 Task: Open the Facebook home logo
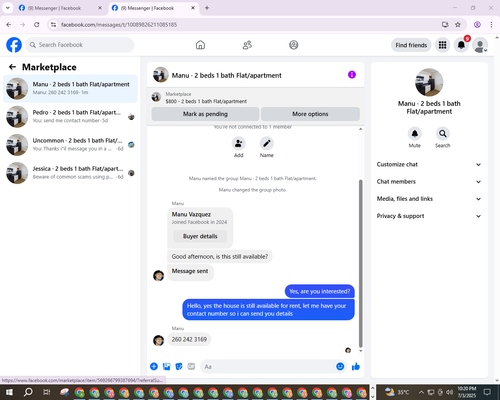[x=14, y=45]
